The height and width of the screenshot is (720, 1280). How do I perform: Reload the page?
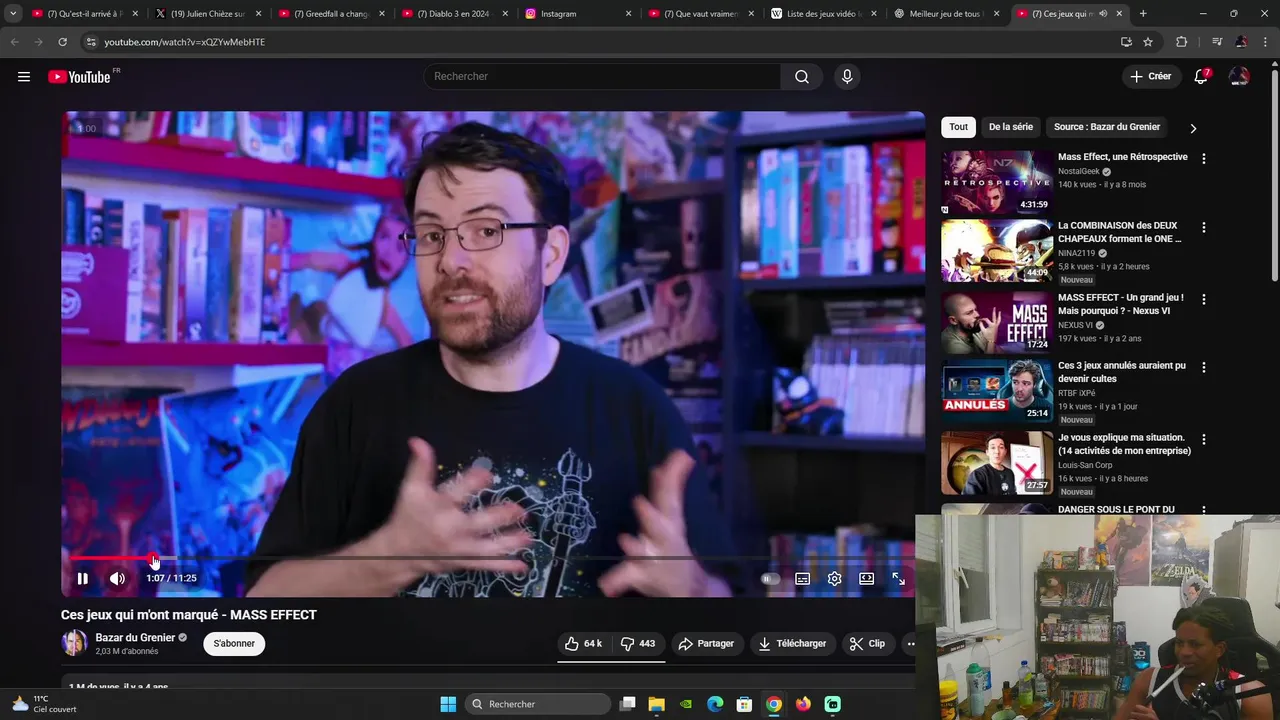[x=62, y=42]
